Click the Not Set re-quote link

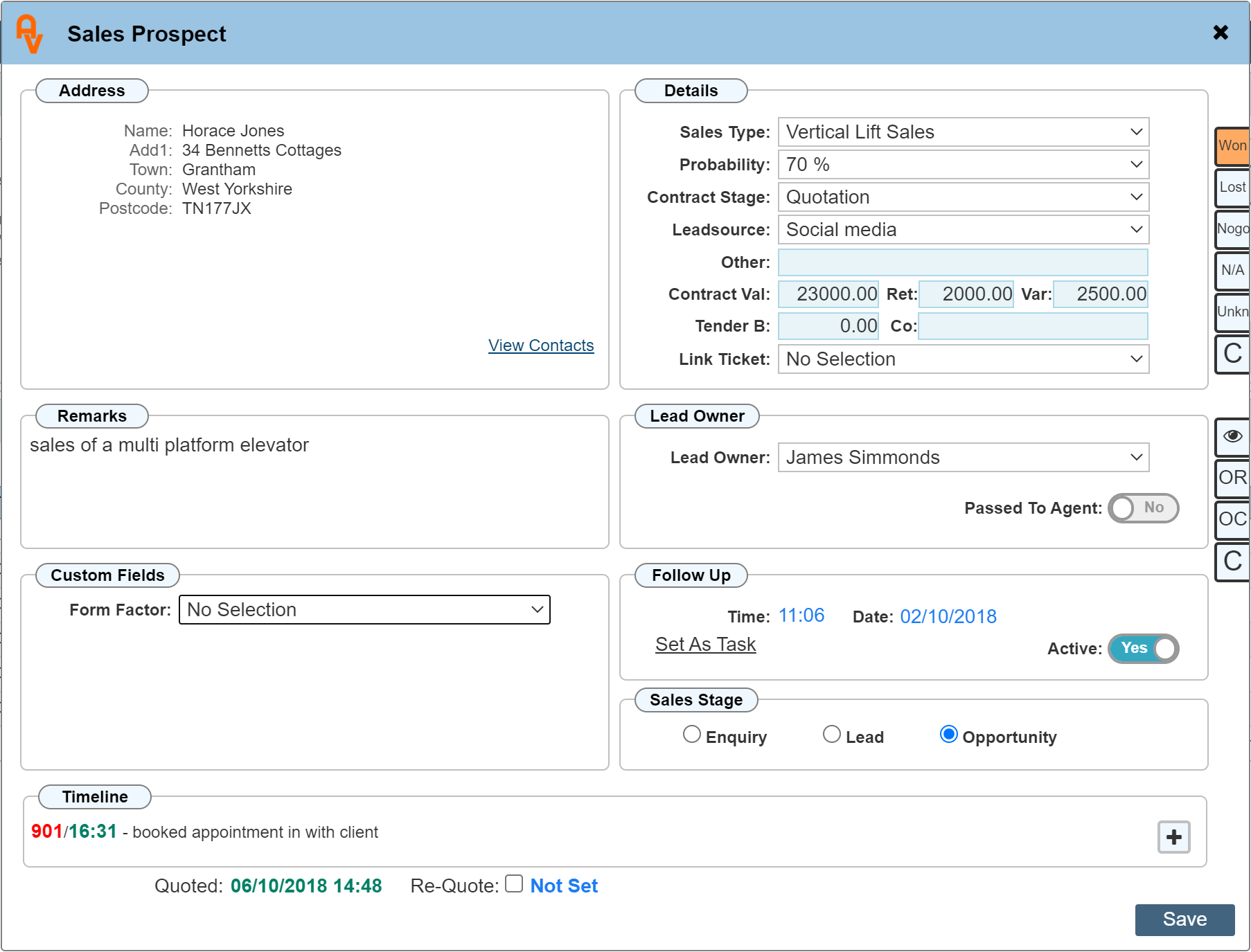point(564,886)
